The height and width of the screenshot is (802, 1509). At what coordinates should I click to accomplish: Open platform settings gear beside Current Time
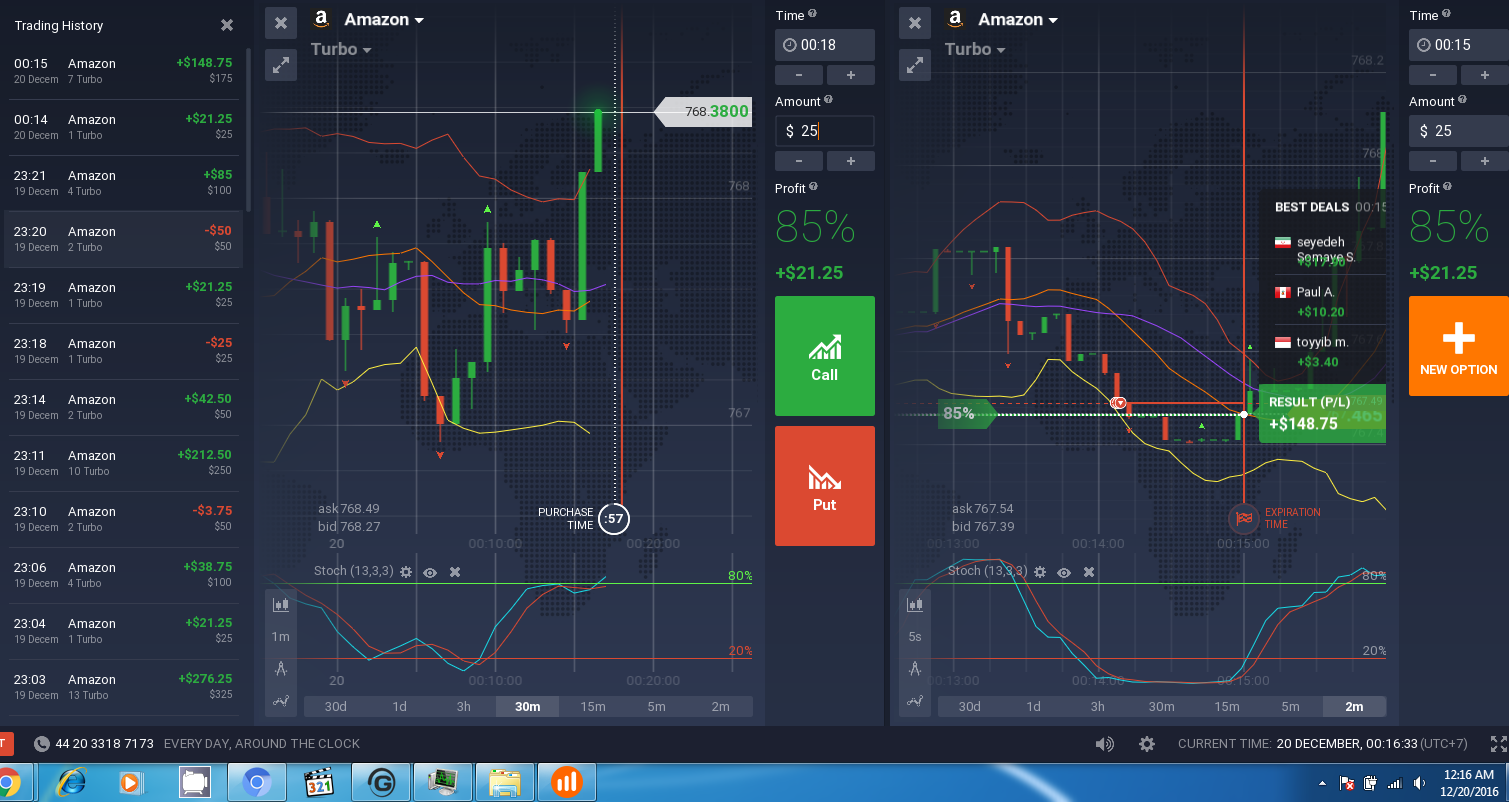(x=1147, y=744)
